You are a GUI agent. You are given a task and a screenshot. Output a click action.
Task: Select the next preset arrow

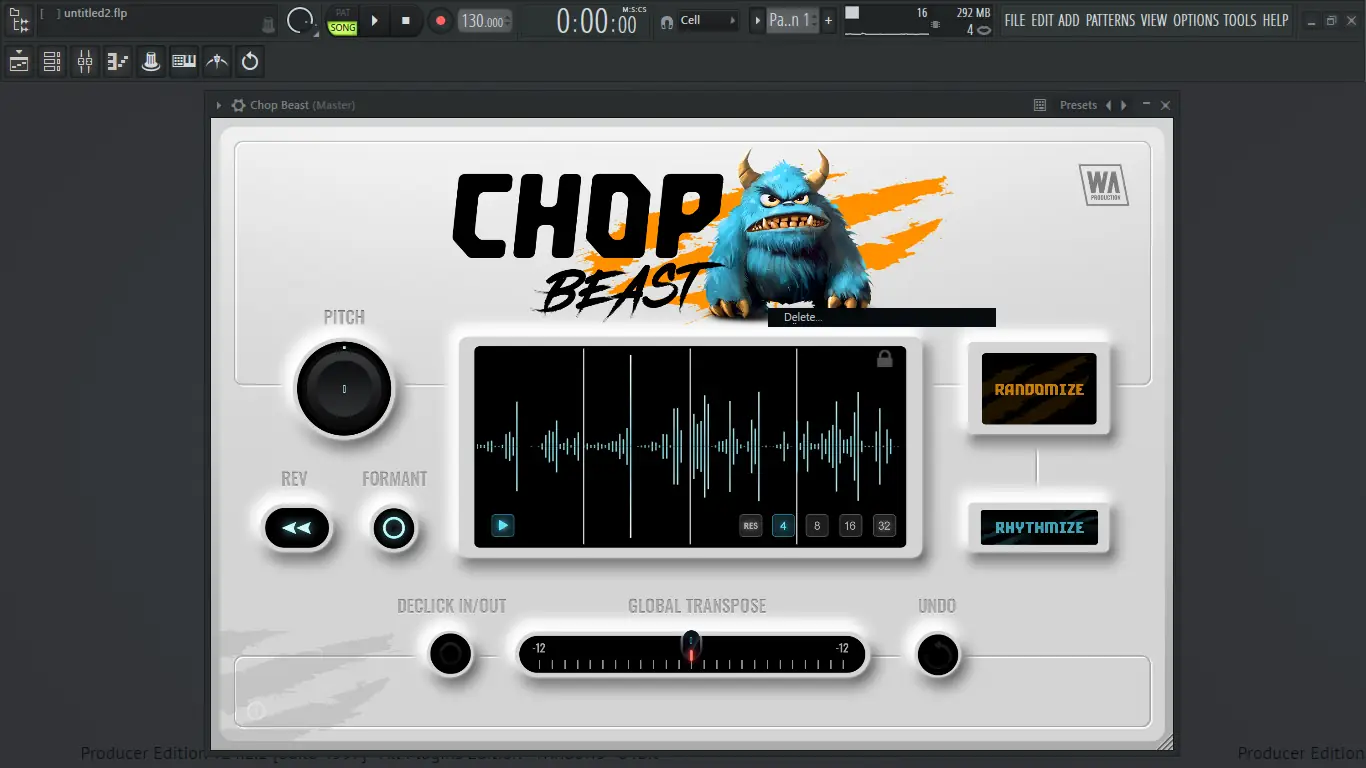tap(1124, 105)
